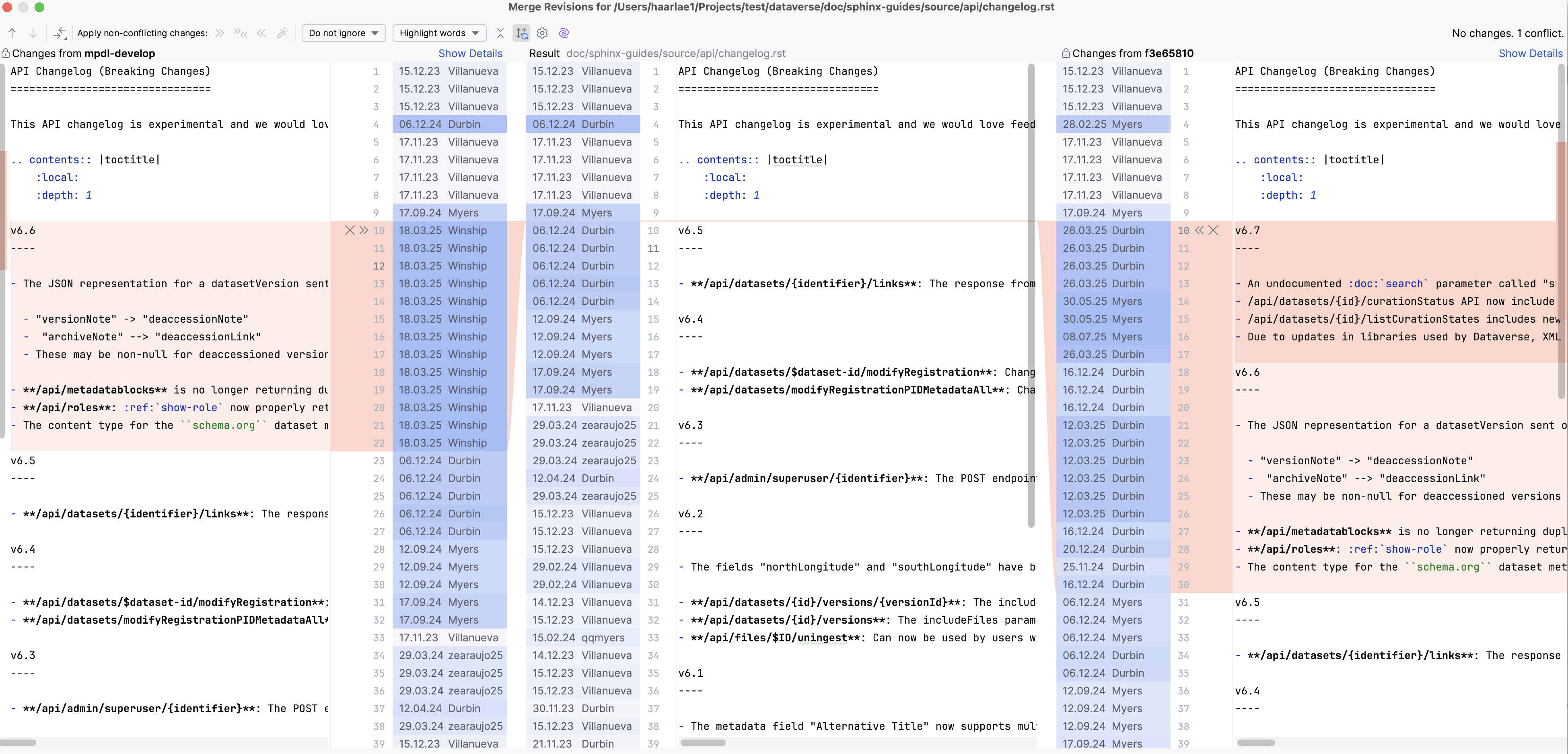Apply all non-conflicting changes from left
The width and height of the screenshot is (1568, 754).
click(220, 33)
